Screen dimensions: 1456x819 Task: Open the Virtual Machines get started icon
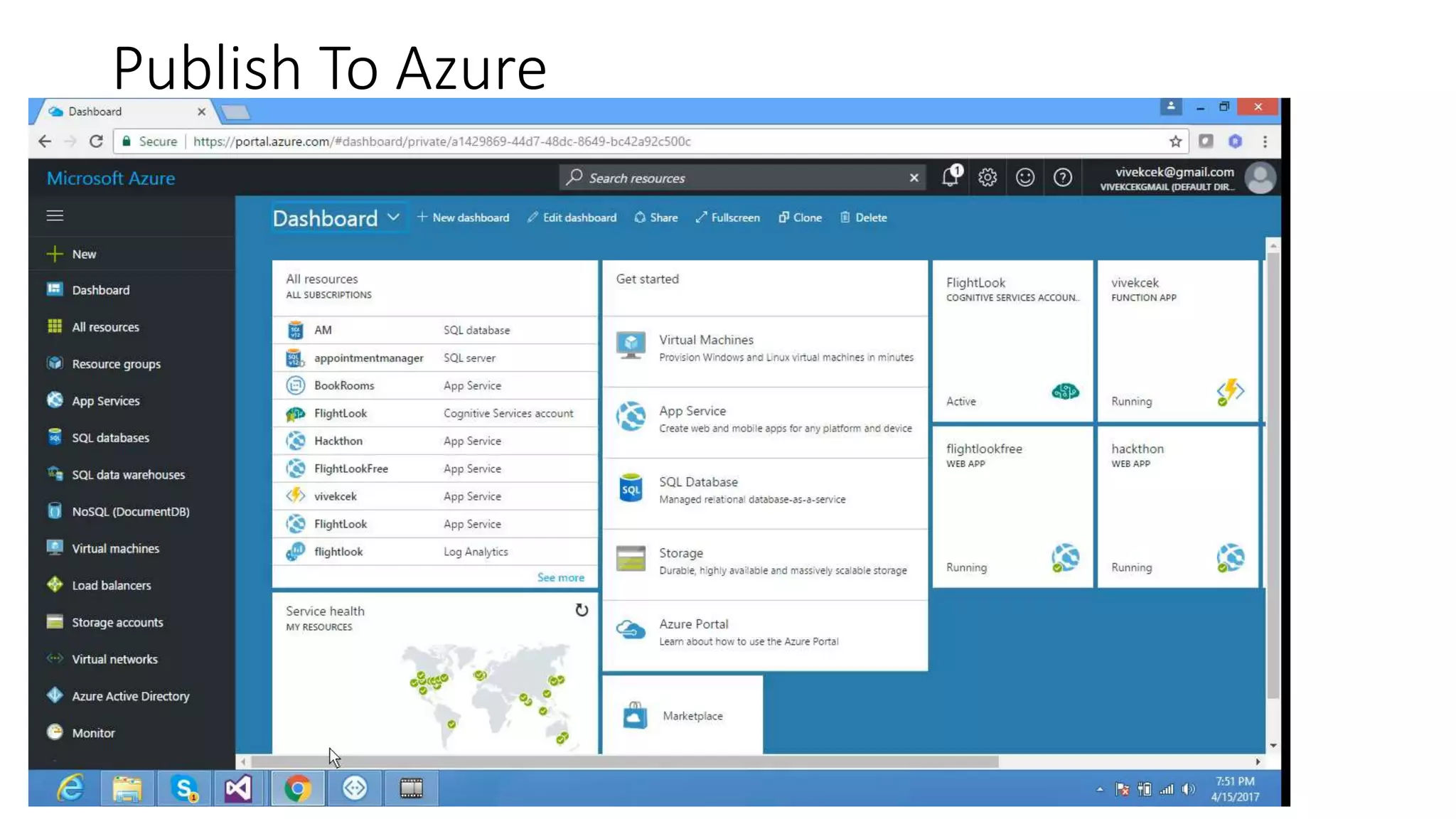coord(631,346)
